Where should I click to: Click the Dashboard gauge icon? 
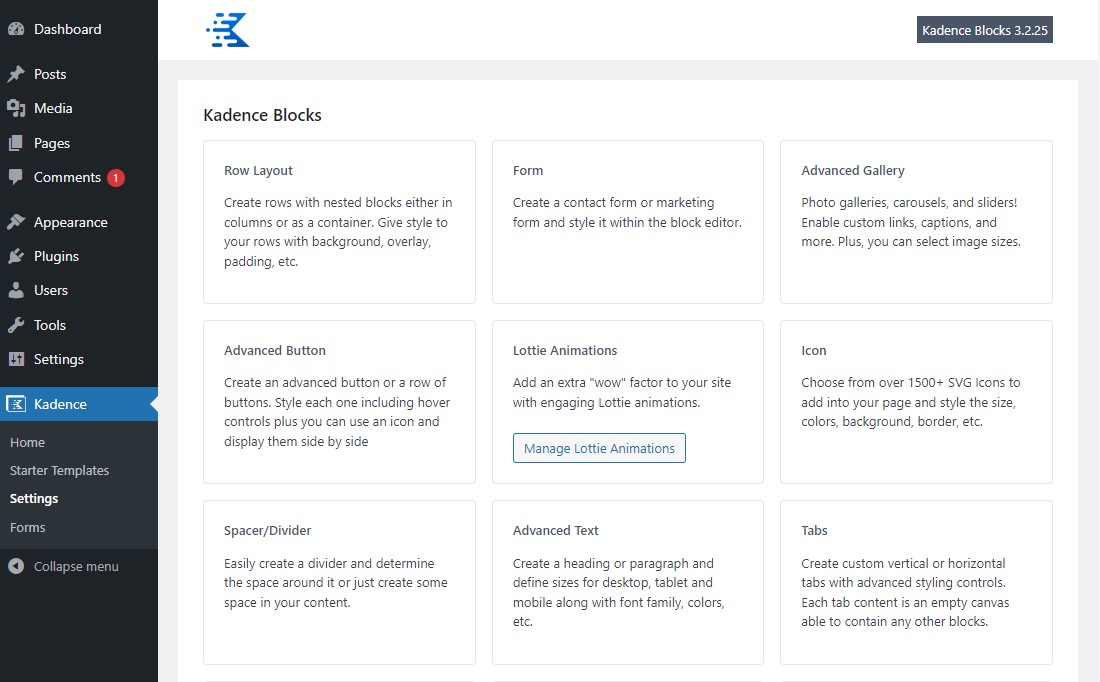16,29
